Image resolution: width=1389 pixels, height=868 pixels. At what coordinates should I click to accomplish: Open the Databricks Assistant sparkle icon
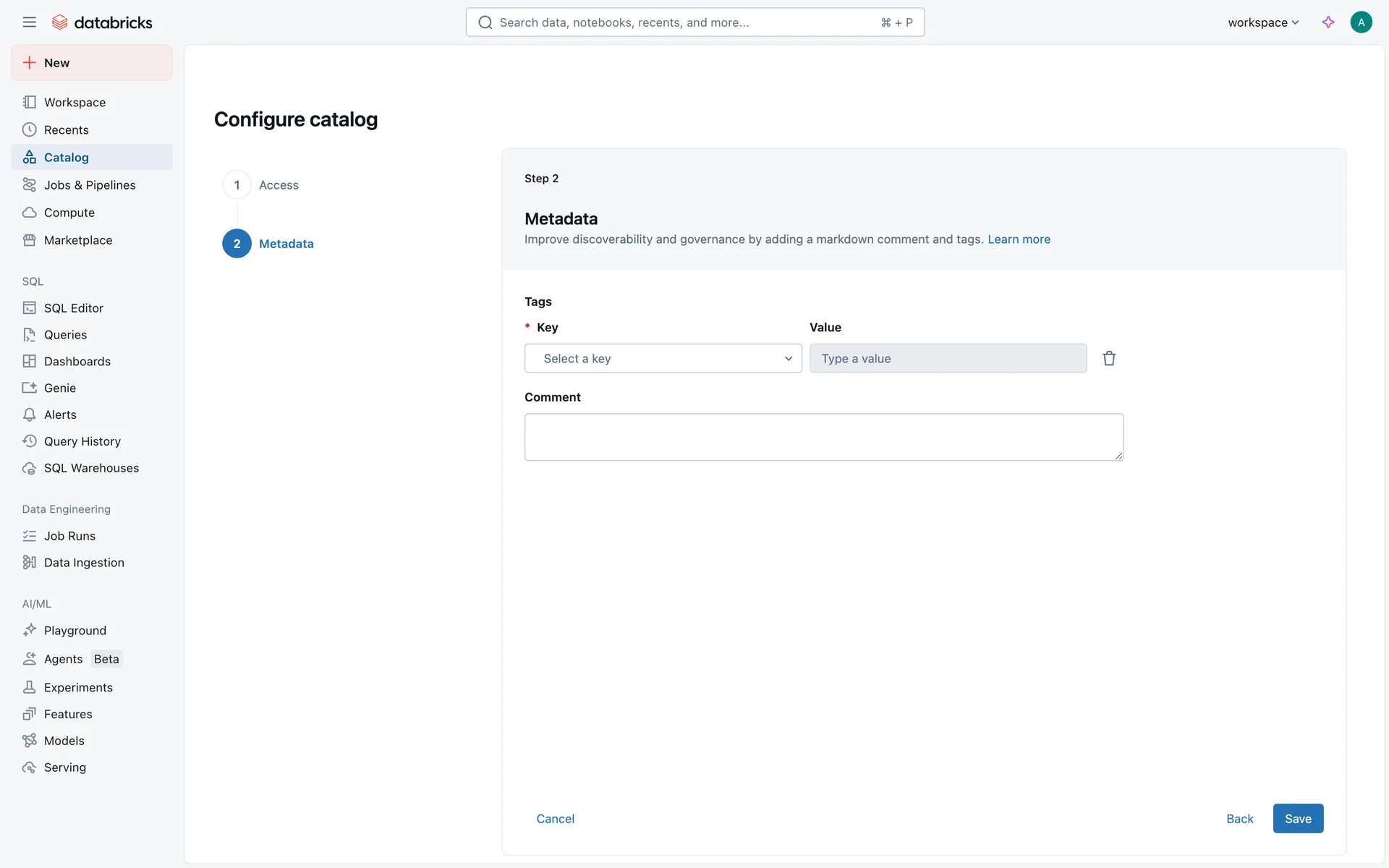coord(1328,22)
